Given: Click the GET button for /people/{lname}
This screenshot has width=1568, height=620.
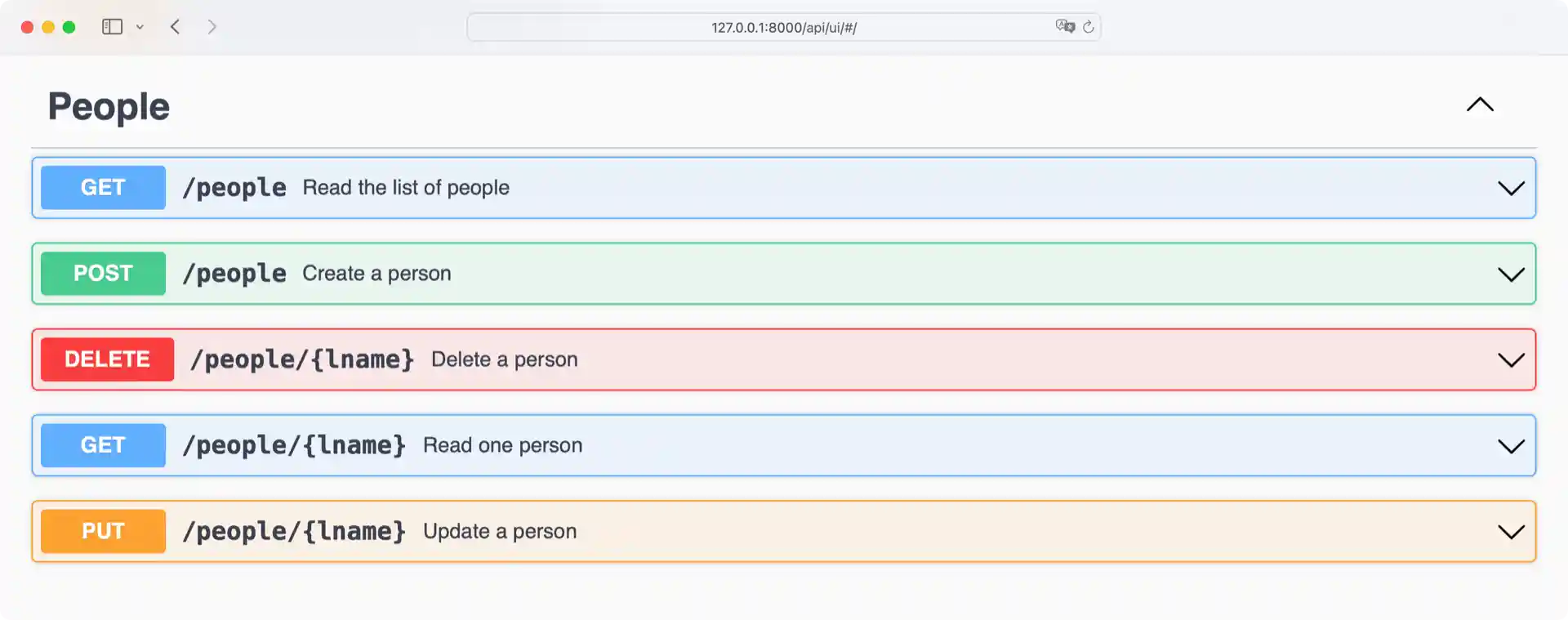Looking at the screenshot, I should 103,445.
